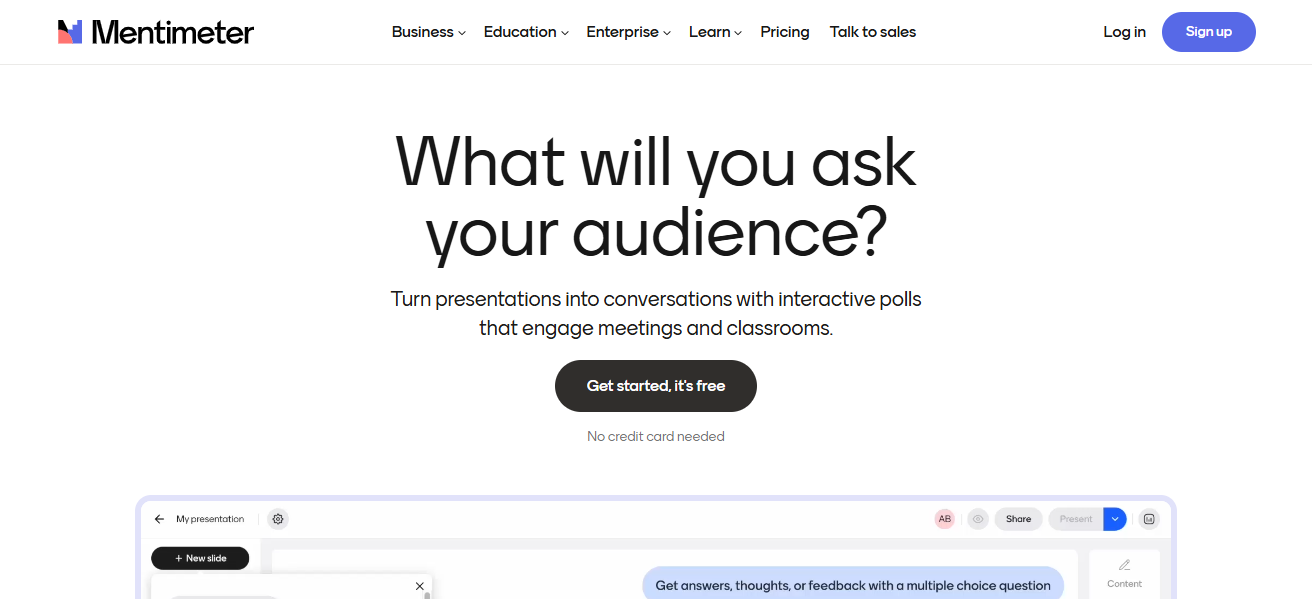Screen dimensions: 1312x599
Task: Open the Content pencil panel
Action: 1124,573
